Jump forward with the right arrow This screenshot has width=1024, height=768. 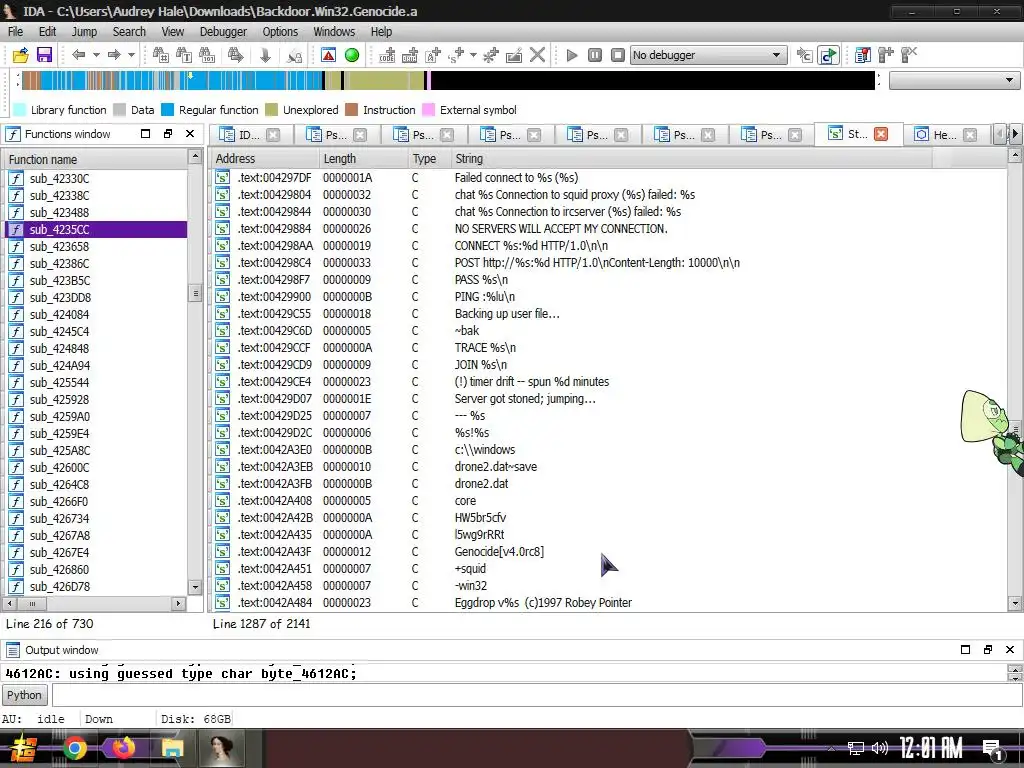tap(114, 55)
